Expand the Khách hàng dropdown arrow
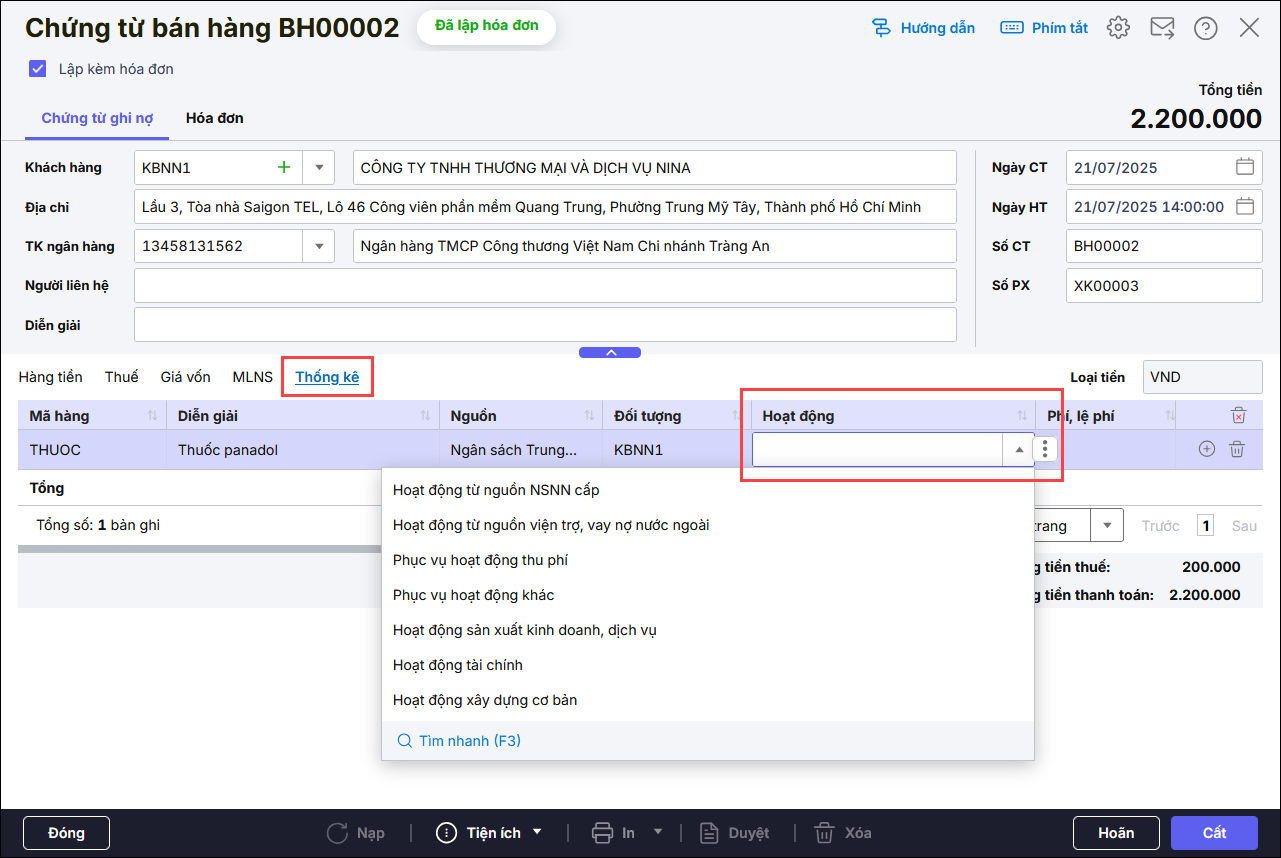The height and width of the screenshot is (858, 1281). pyautogui.click(x=319, y=167)
